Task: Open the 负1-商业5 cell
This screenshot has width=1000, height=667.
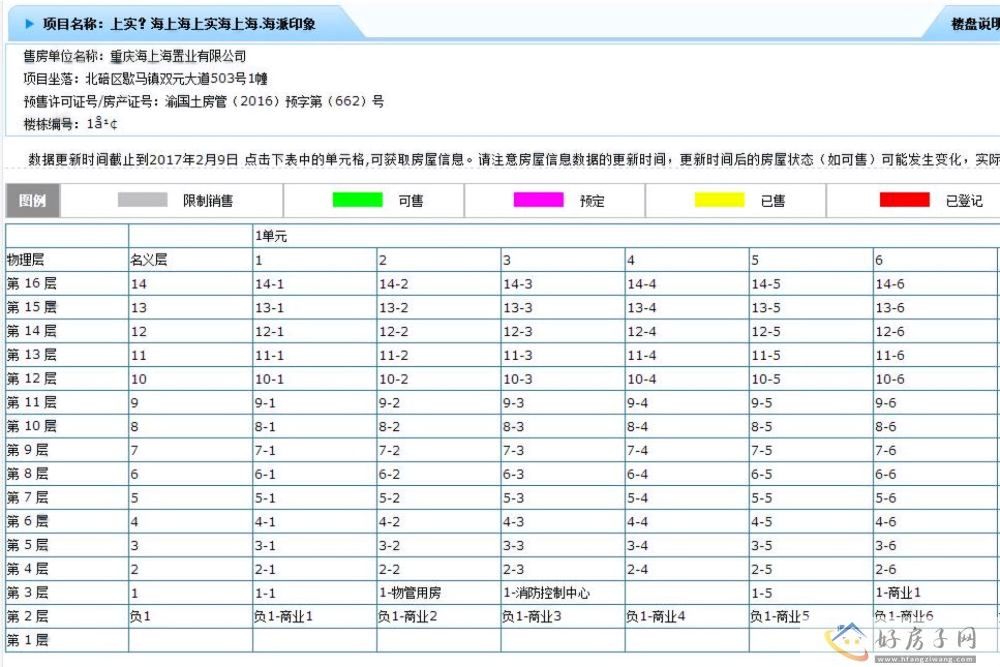Action: click(811, 617)
